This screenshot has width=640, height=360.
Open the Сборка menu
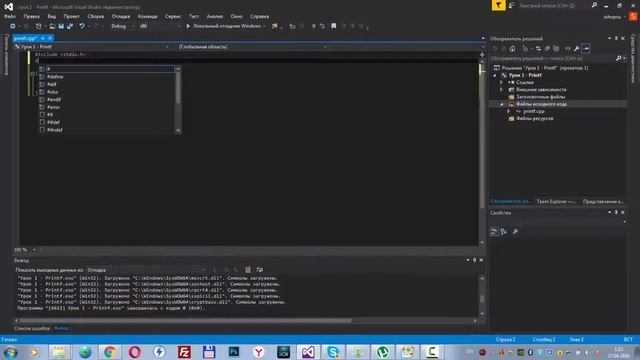[x=96, y=16]
